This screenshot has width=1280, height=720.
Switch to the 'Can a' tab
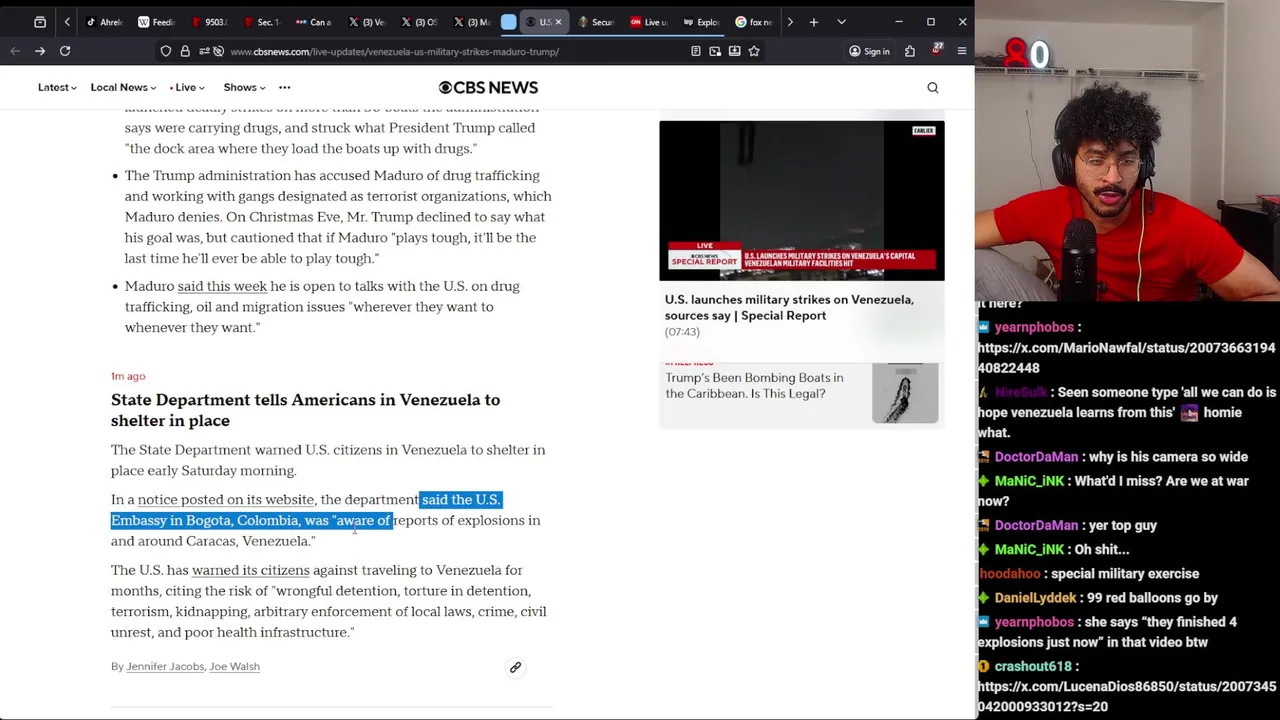coord(314,22)
